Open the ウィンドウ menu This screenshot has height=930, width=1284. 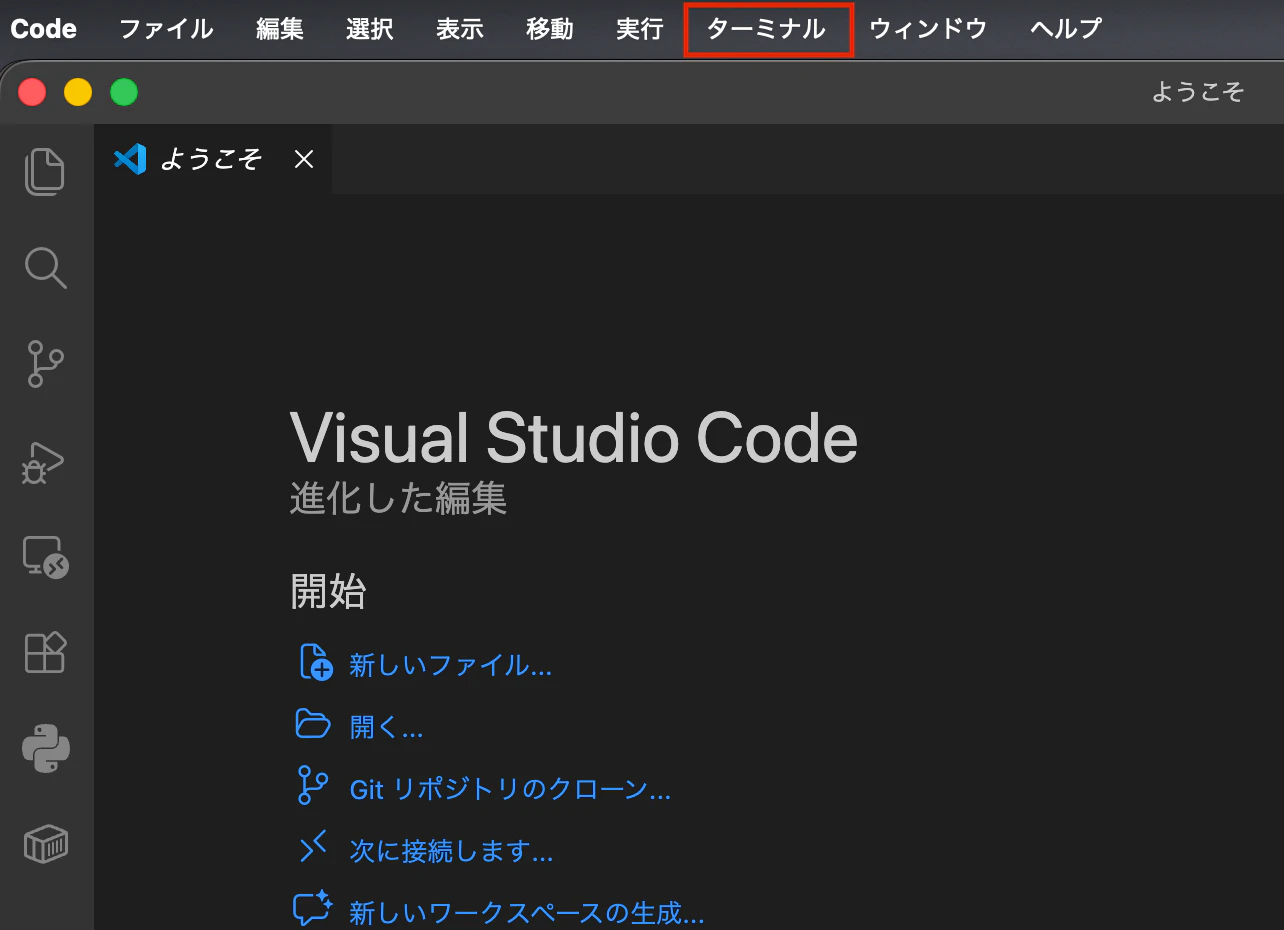pyautogui.click(x=928, y=29)
